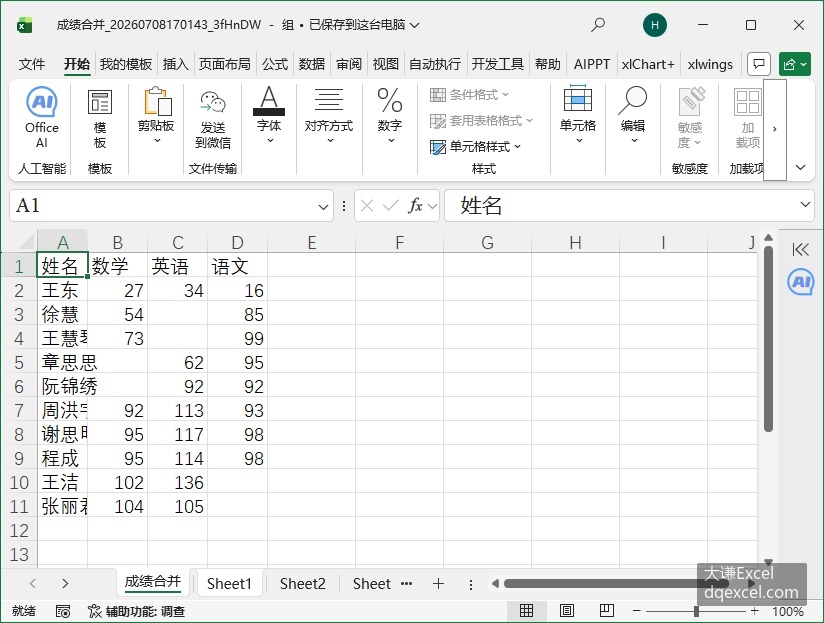Go to the previous sheet arrow
Image resolution: width=824 pixels, height=623 pixels.
[x=33, y=583]
